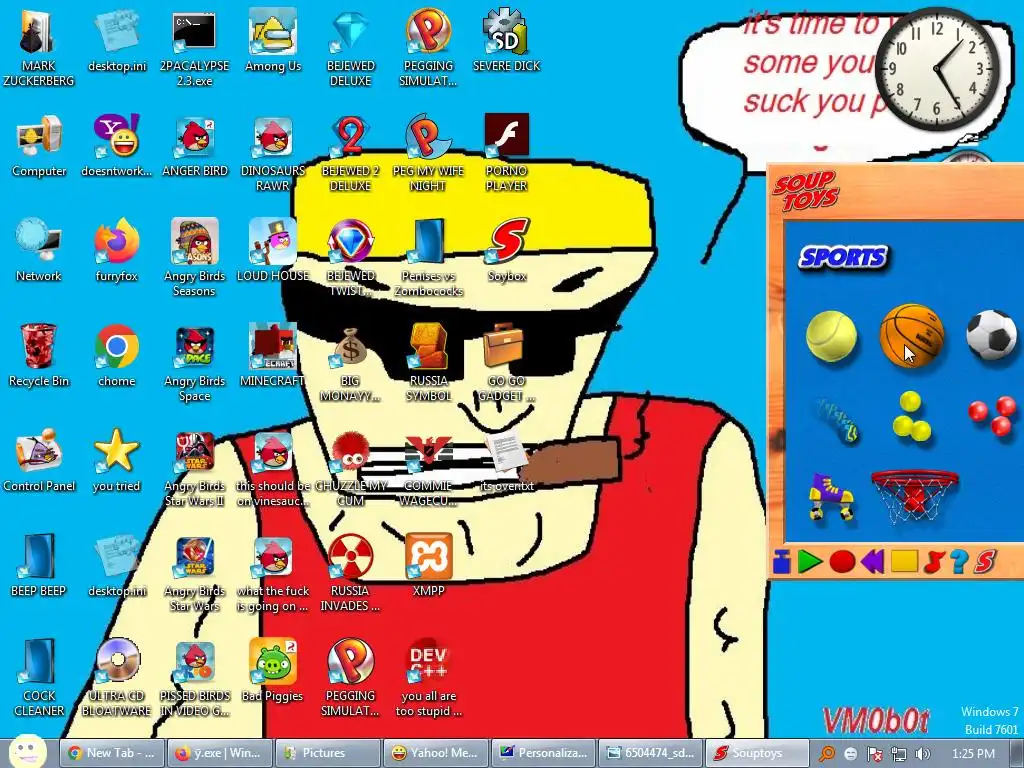Select the red balls cluster toy

coord(992,415)
